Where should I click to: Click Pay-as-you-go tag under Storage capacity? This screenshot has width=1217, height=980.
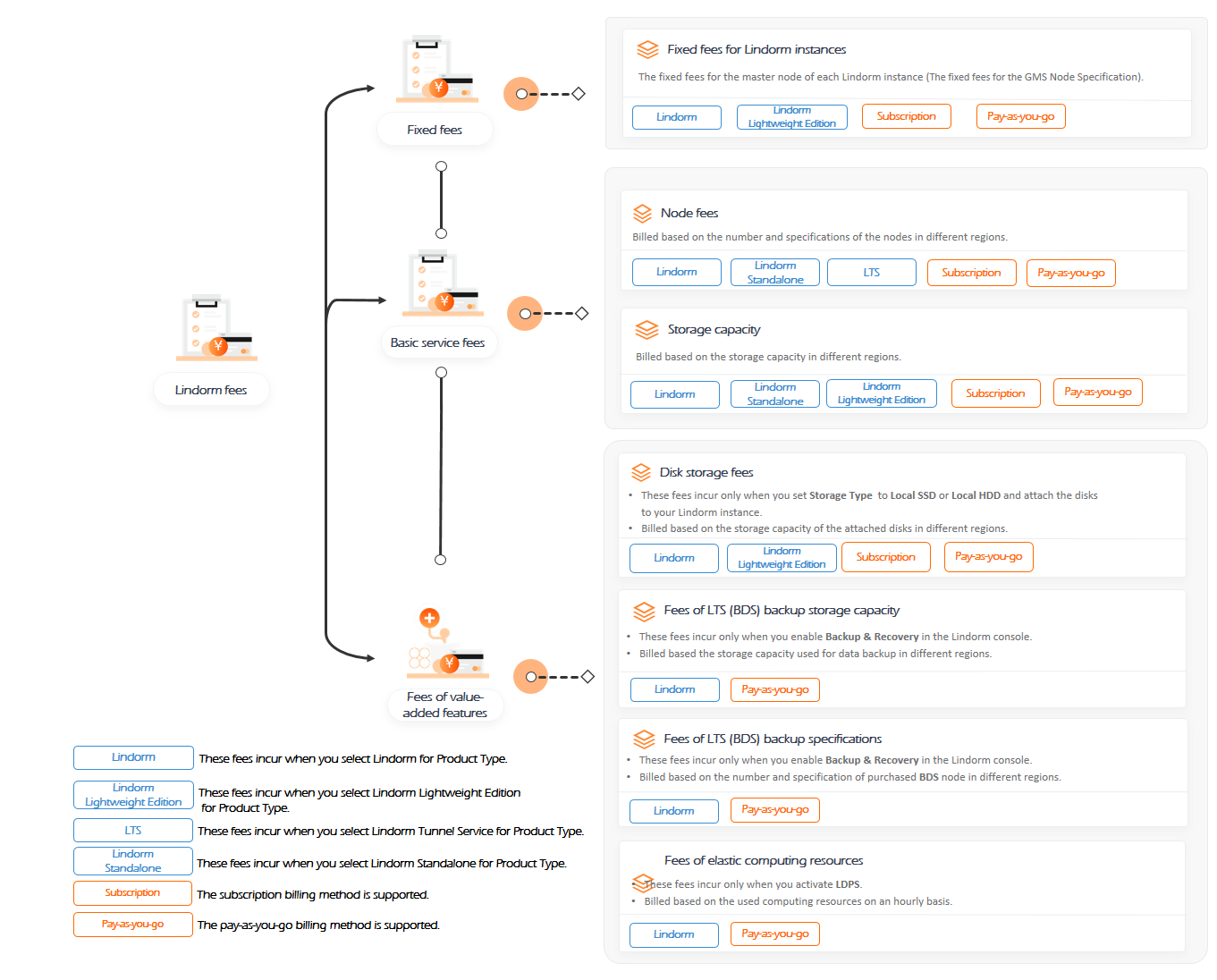tap(1098, 392)
